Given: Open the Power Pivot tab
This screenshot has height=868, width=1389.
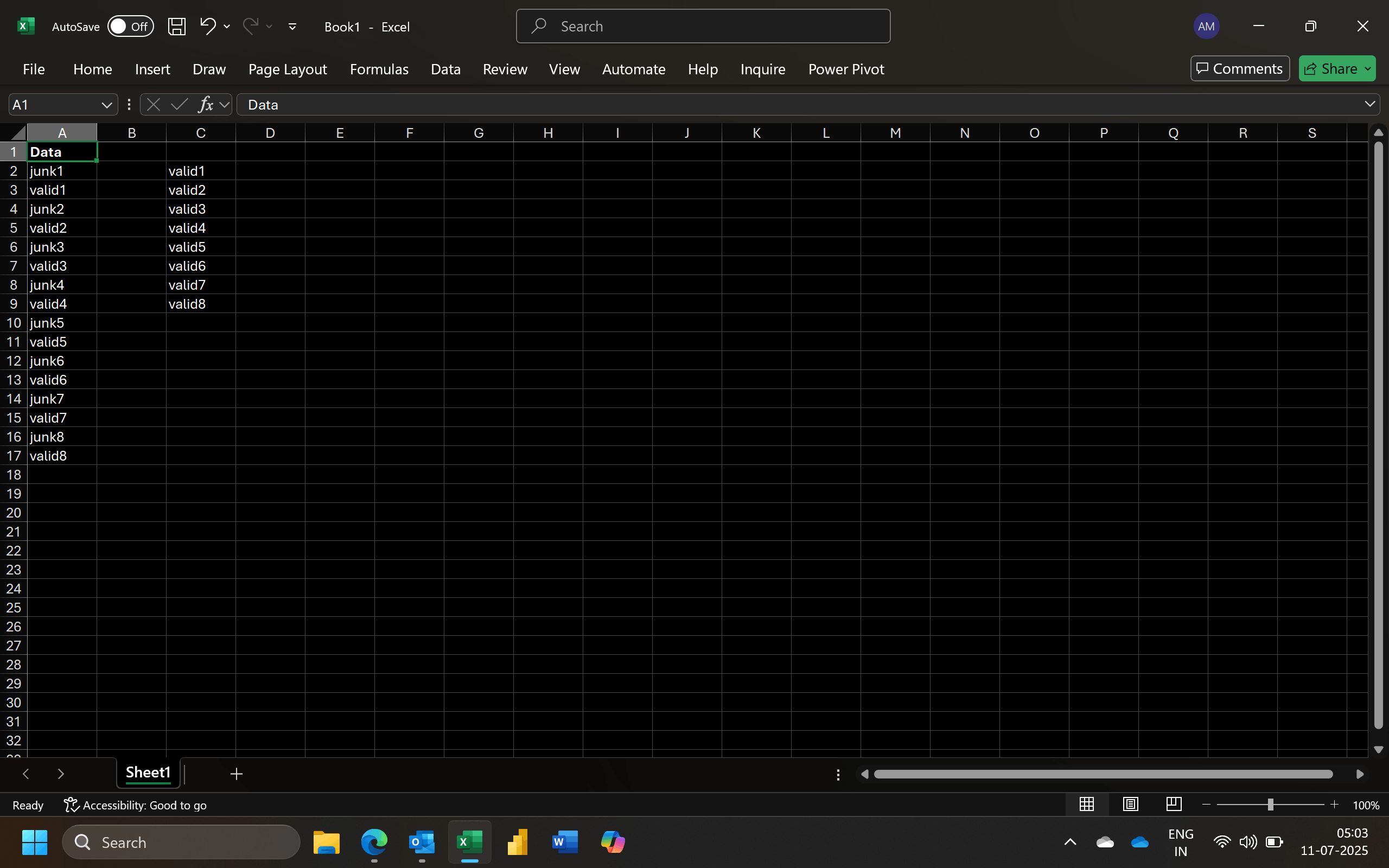Looking at the screenshot, I should click(x=845, y=69).
